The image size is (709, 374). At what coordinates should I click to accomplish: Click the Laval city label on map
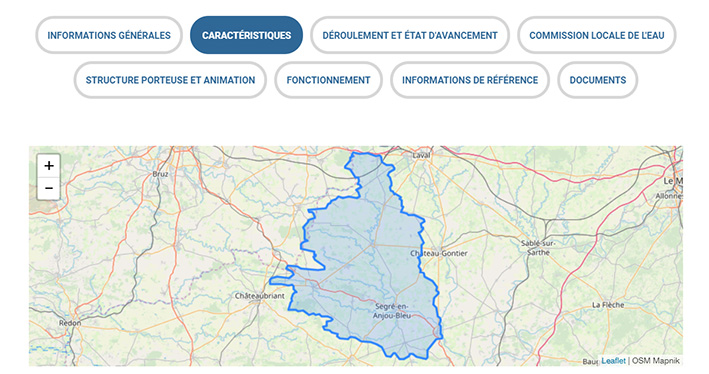click(x=421, y=156)
